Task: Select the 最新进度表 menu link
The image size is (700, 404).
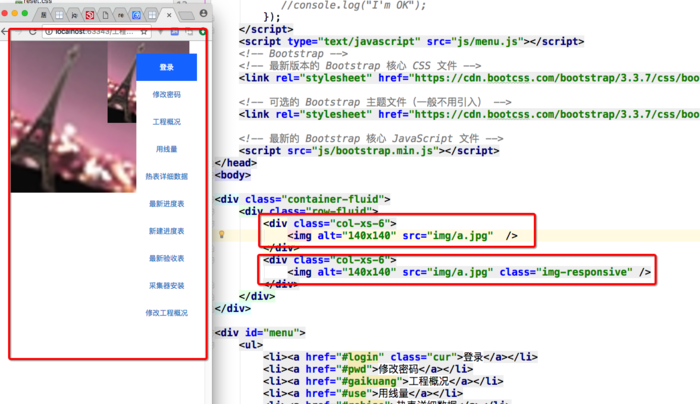Action: 167,204
